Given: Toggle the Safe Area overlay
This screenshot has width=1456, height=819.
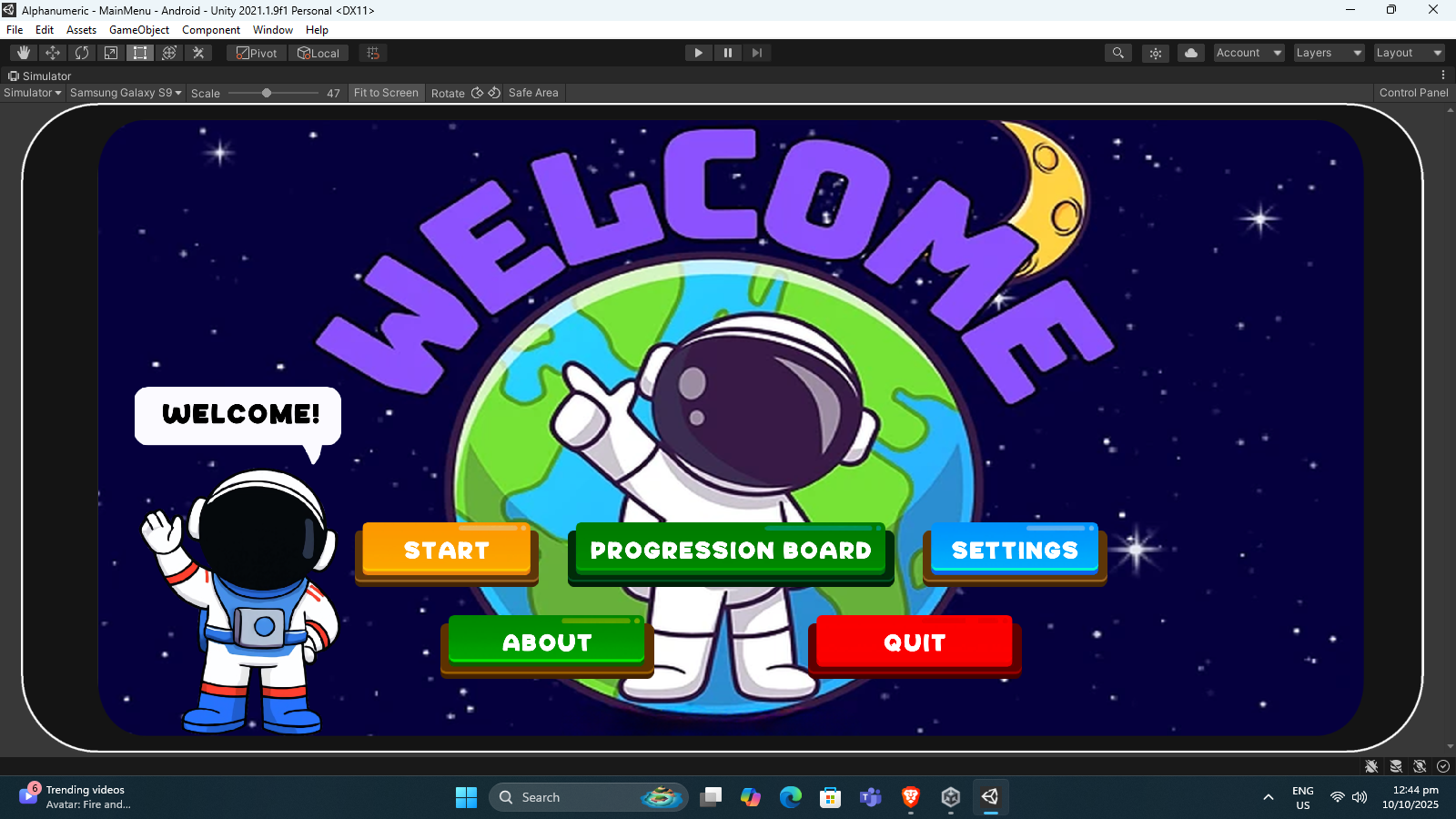Looking at the screenshot, I should pyautogui.click(x=533, y=93).
